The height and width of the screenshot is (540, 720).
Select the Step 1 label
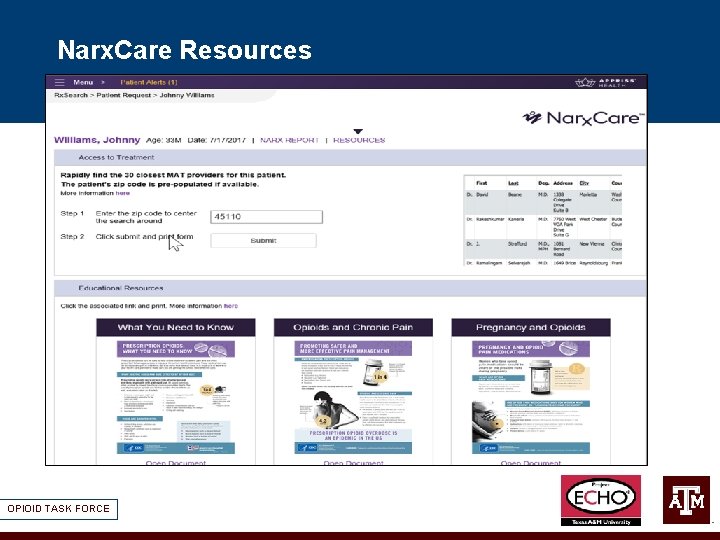[x=72, y=214]
